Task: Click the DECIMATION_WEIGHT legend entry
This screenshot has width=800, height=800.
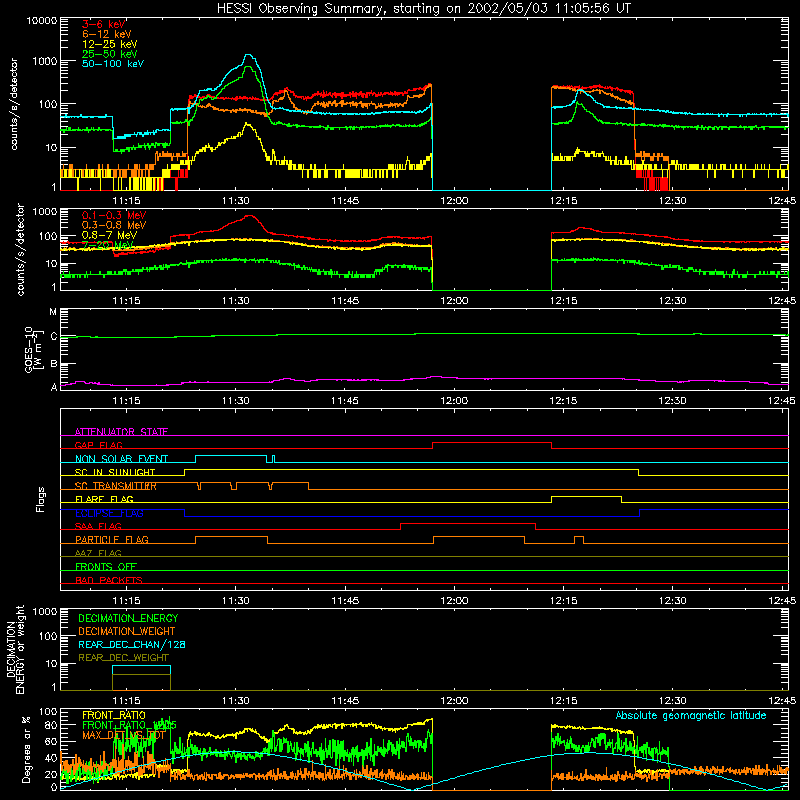Action: pos(127,631)
